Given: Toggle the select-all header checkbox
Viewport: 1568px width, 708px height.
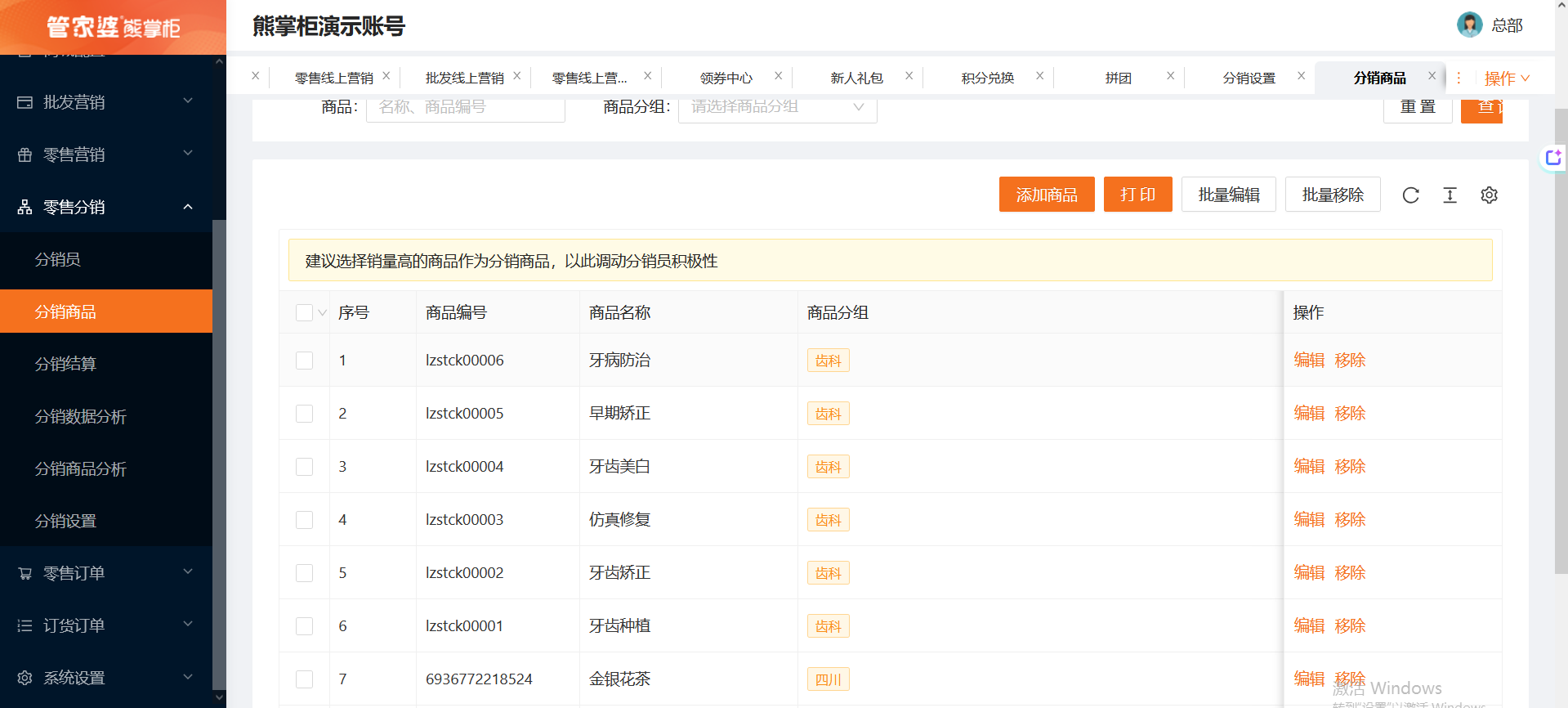Looking at the screenshot, I should (x=304, y=312).
